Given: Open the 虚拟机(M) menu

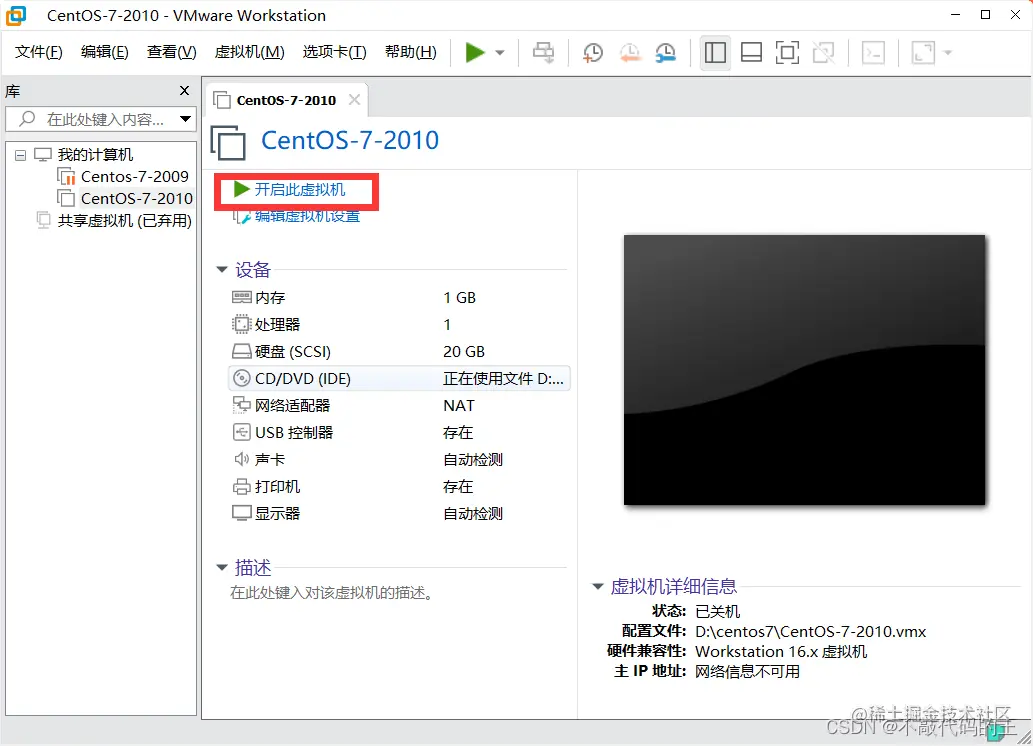Looking at the screenshot, I should pyautogui.click(x=249, y=52).
